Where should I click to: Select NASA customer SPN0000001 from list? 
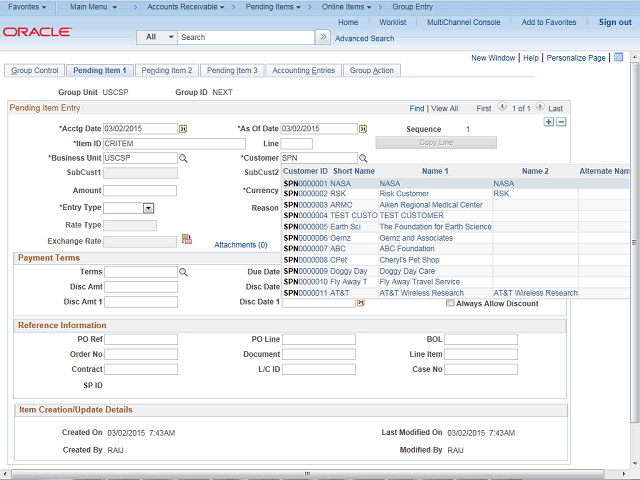point(306,184)
